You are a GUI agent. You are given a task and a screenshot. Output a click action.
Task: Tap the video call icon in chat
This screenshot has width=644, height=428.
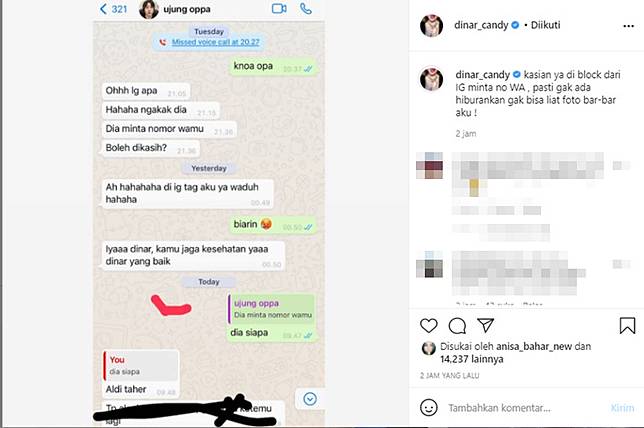pos(279,9)
